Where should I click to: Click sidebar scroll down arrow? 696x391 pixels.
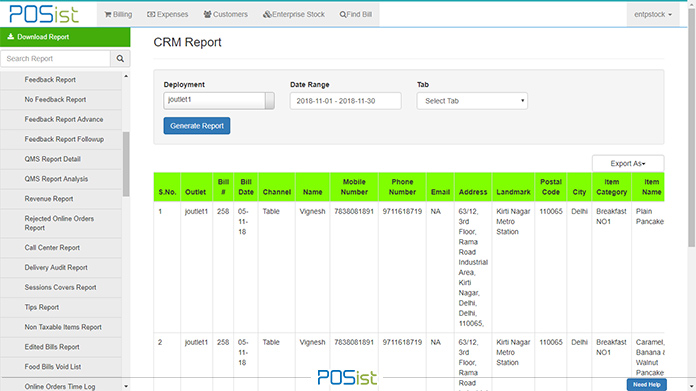pos(126,386)
